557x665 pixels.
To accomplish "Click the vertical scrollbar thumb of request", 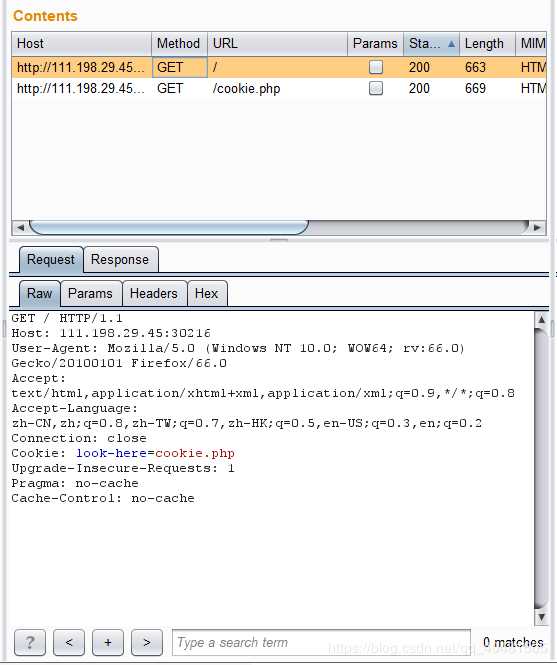I will (x=541, y=469).
